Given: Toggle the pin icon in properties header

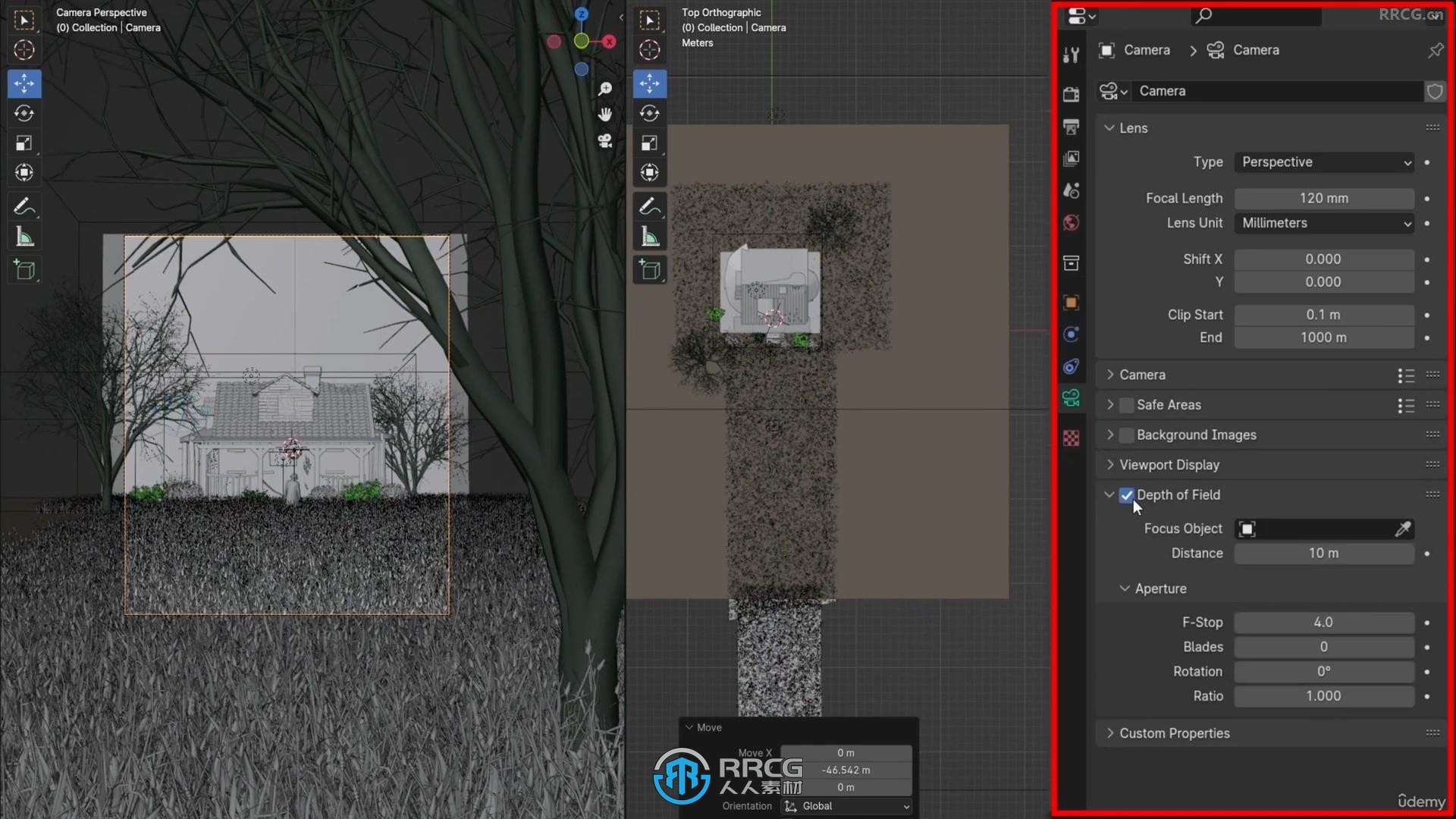Looking at the screenshot, I should click(x=1436, y=51).
